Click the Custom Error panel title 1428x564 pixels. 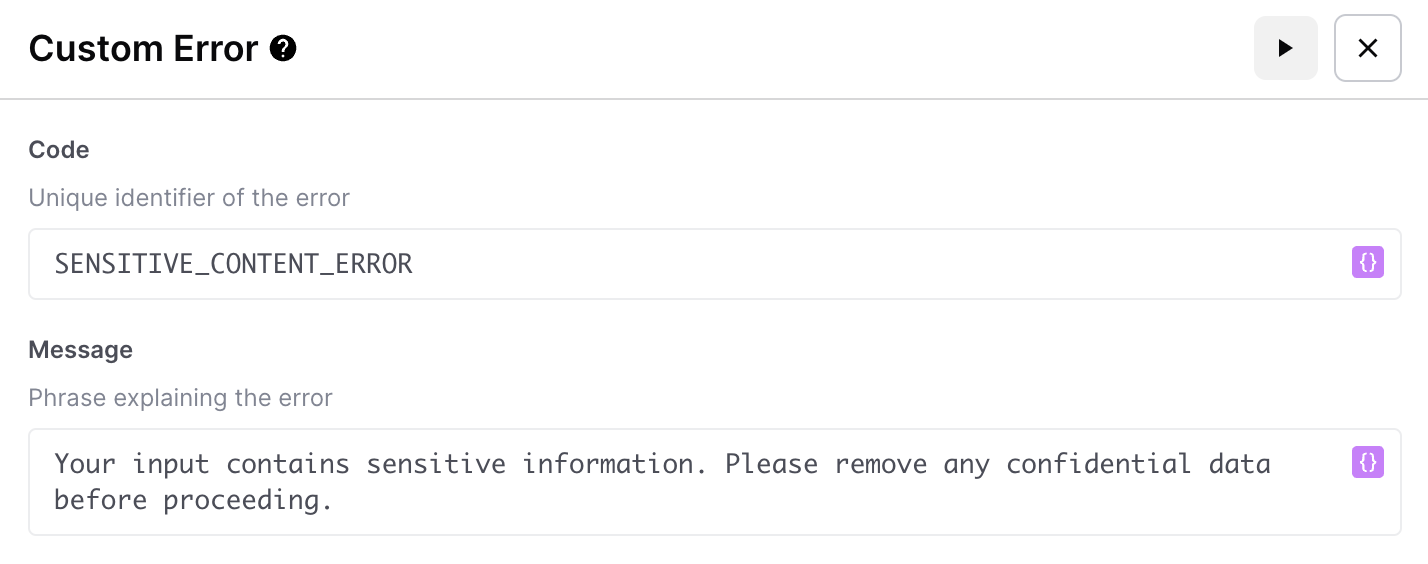(x=143, y=48)
